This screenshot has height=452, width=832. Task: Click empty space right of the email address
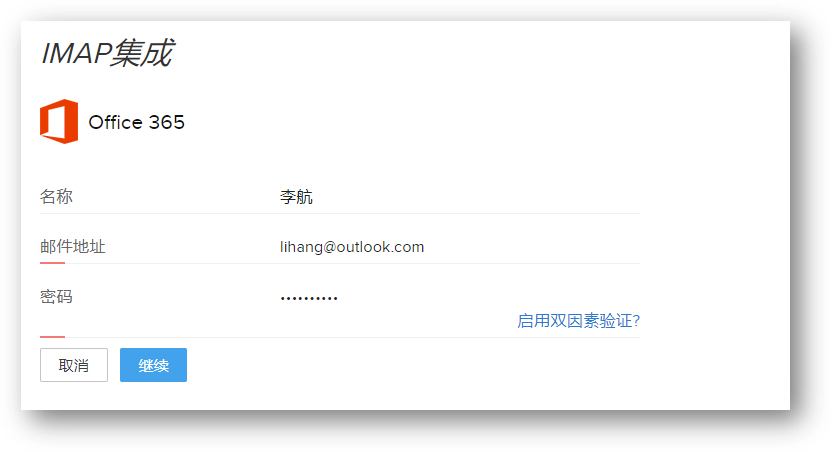coord(531,247)
